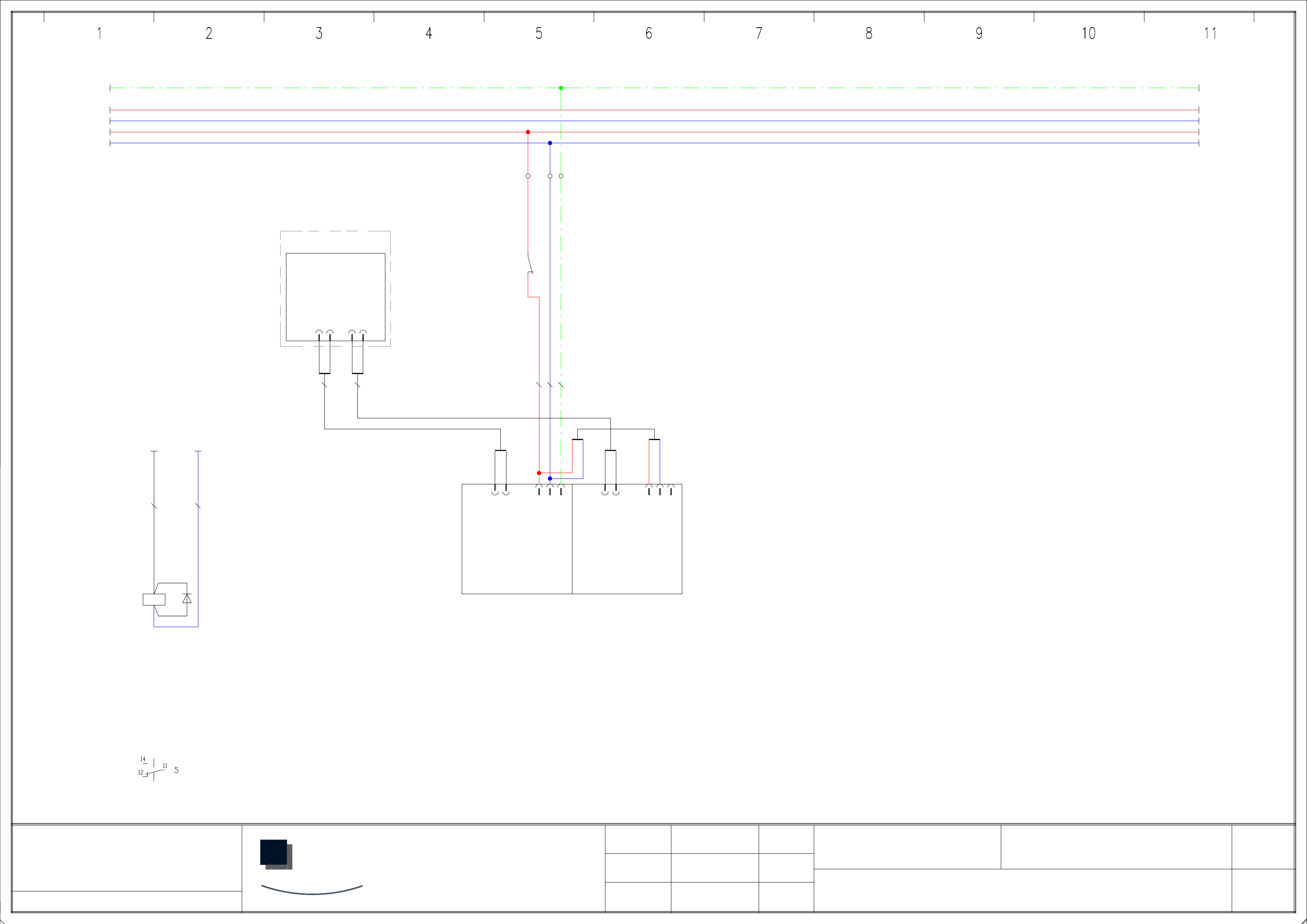
Task: Click the normally closed switch contact symbol
Action: pyautogui.click(x=530, y=265)
